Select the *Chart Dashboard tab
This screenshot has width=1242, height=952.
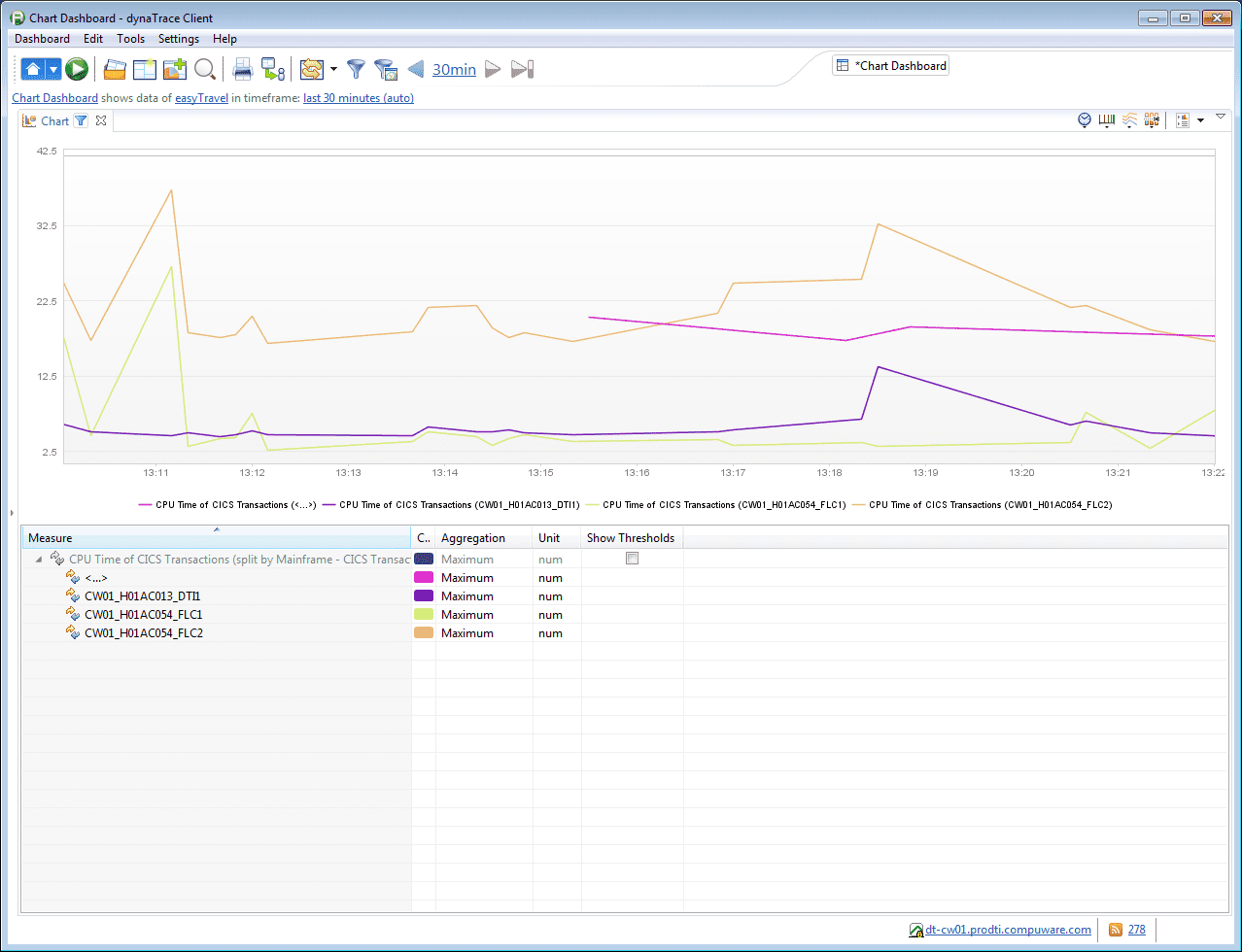(x=891, y=66)
